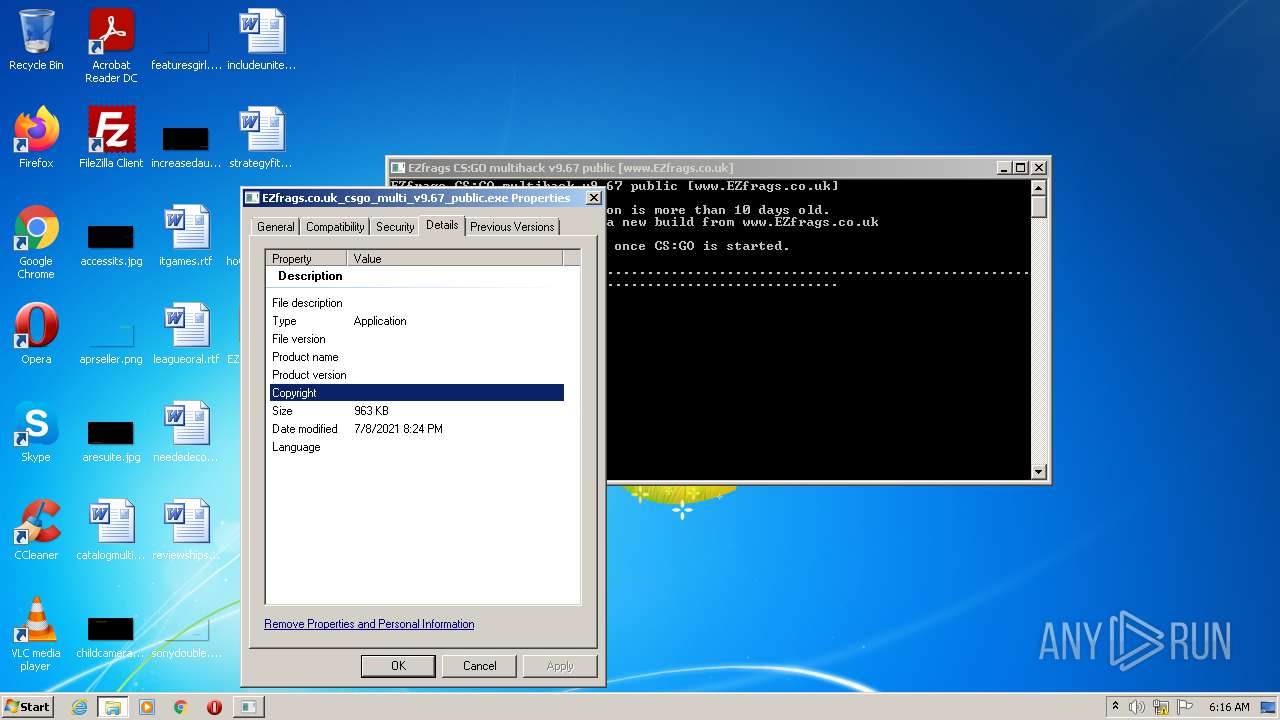Maximize the EZfrags console window
Image resolution: width=1280 pixels, height=720 pixels.
1020,168
